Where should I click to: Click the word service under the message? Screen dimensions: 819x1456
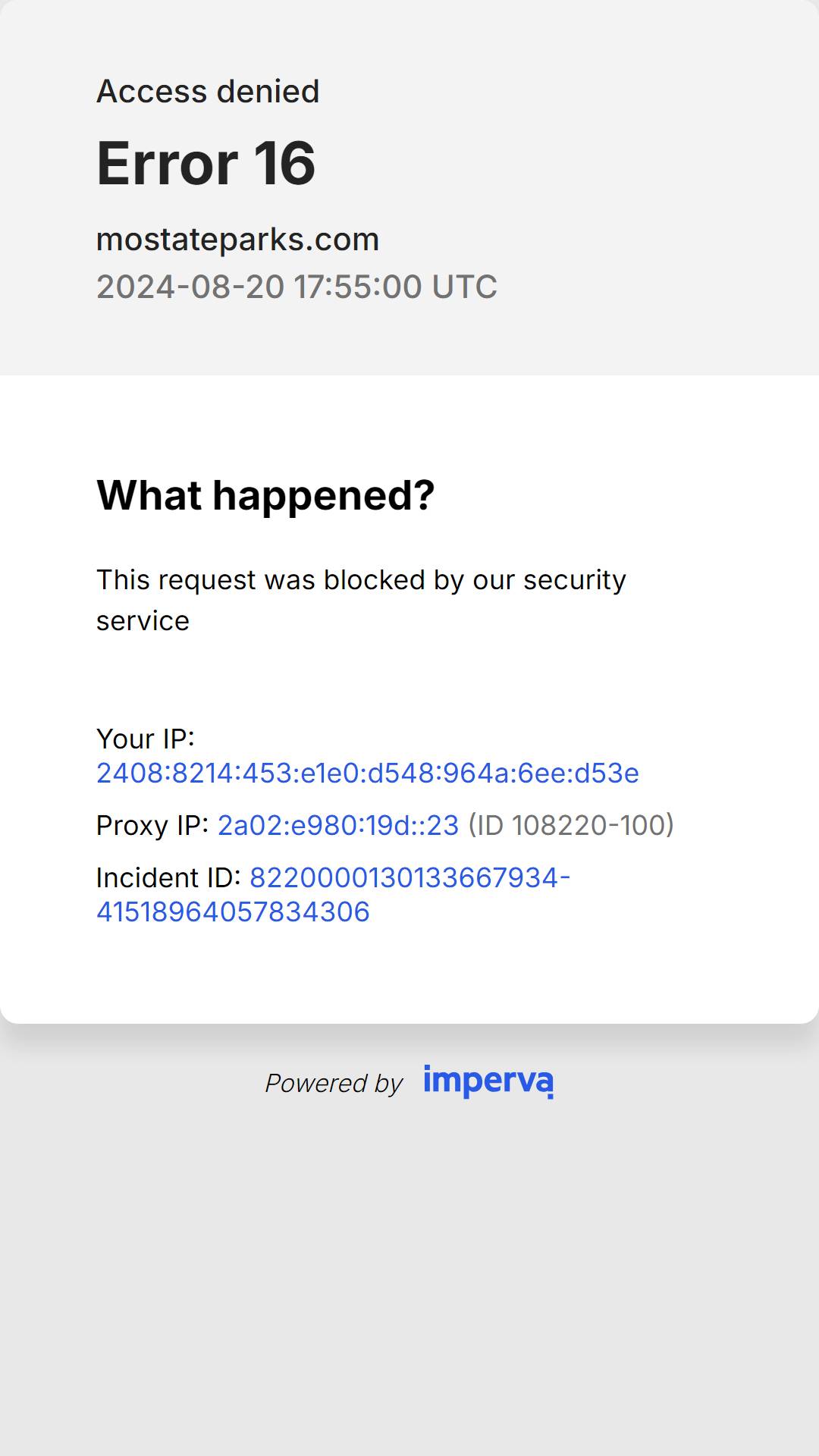pos(143,621)
